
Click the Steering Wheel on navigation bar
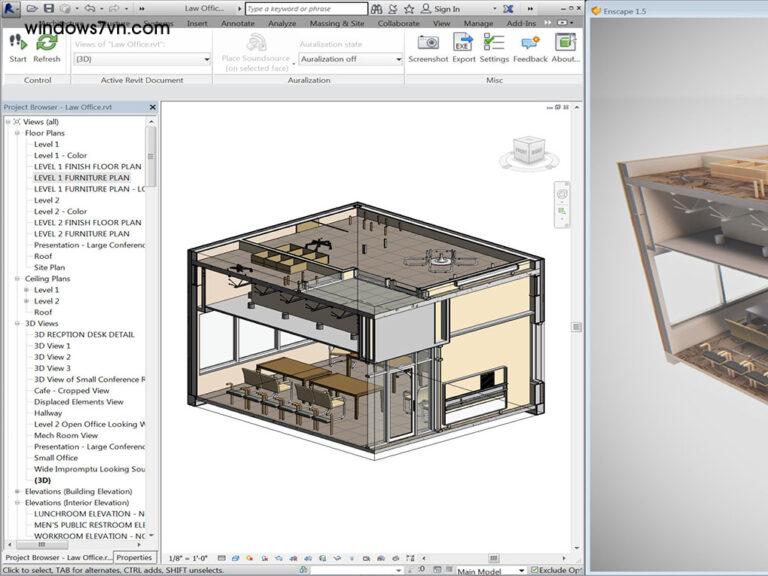(562, 194)
